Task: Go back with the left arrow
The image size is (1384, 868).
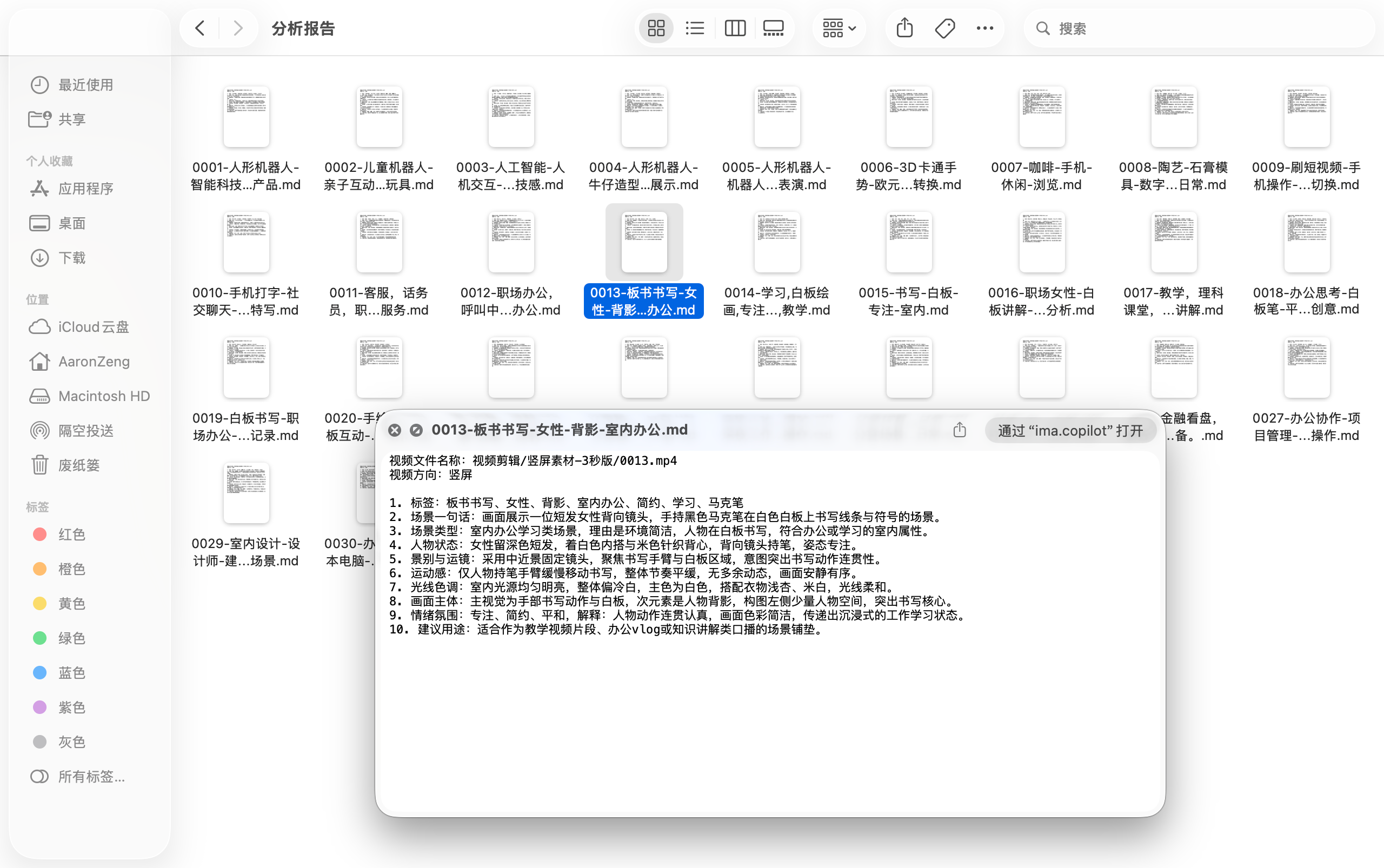Action: click(200, 28)
